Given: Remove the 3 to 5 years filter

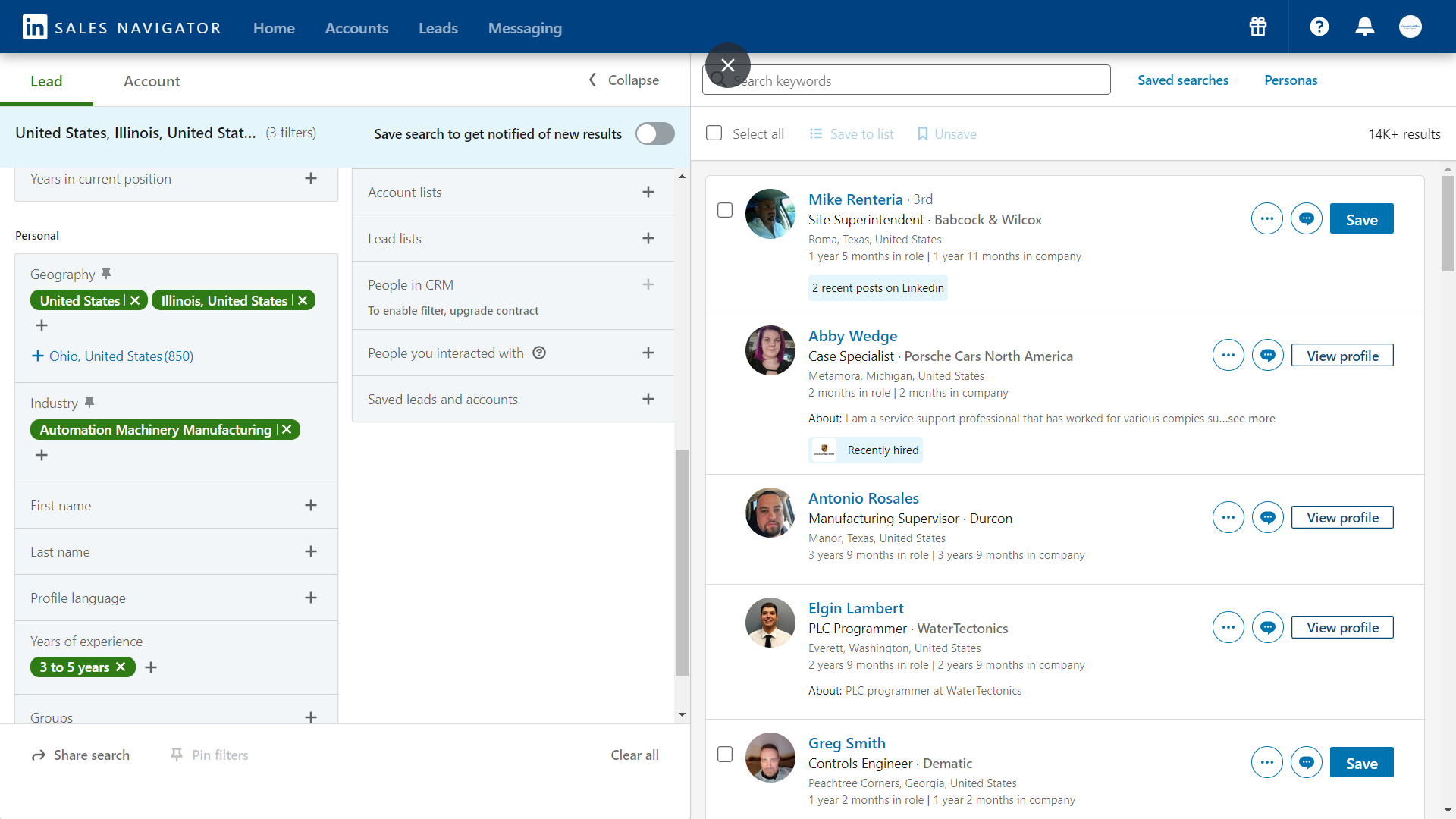Looking at the screenshot, I should click(x=121, y=667).
